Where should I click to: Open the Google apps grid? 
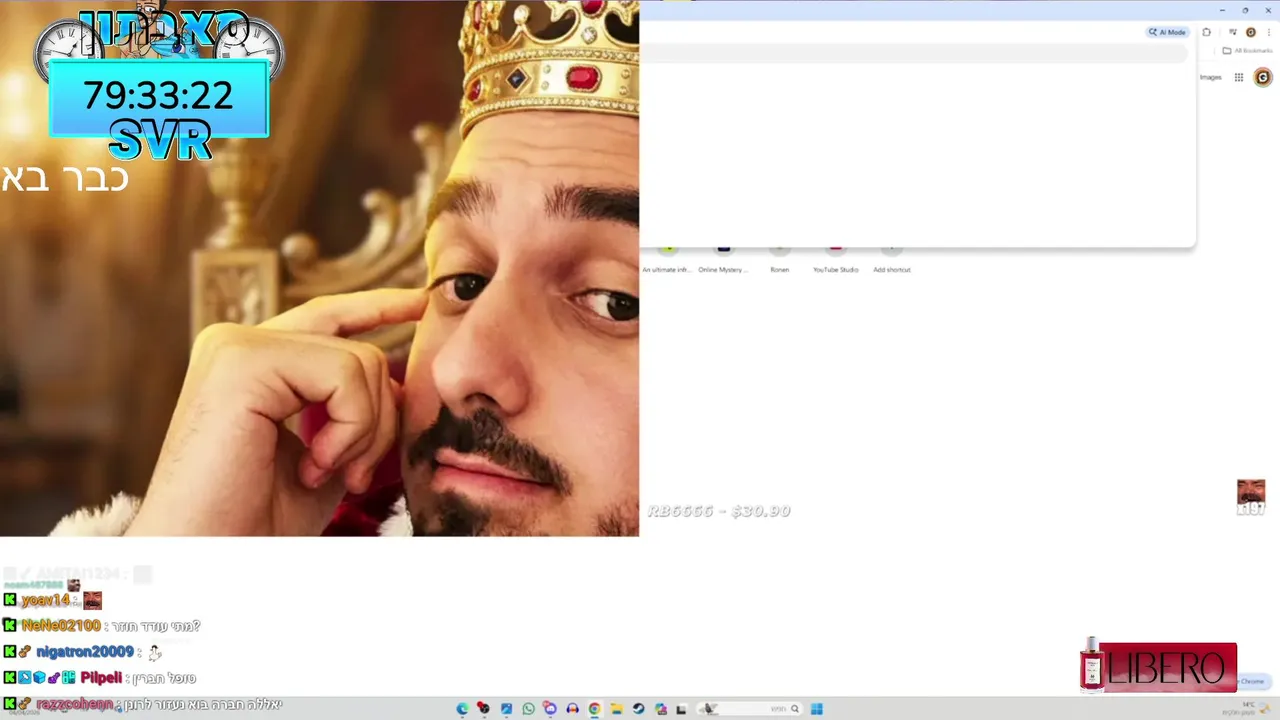[x=1239, y=77]
